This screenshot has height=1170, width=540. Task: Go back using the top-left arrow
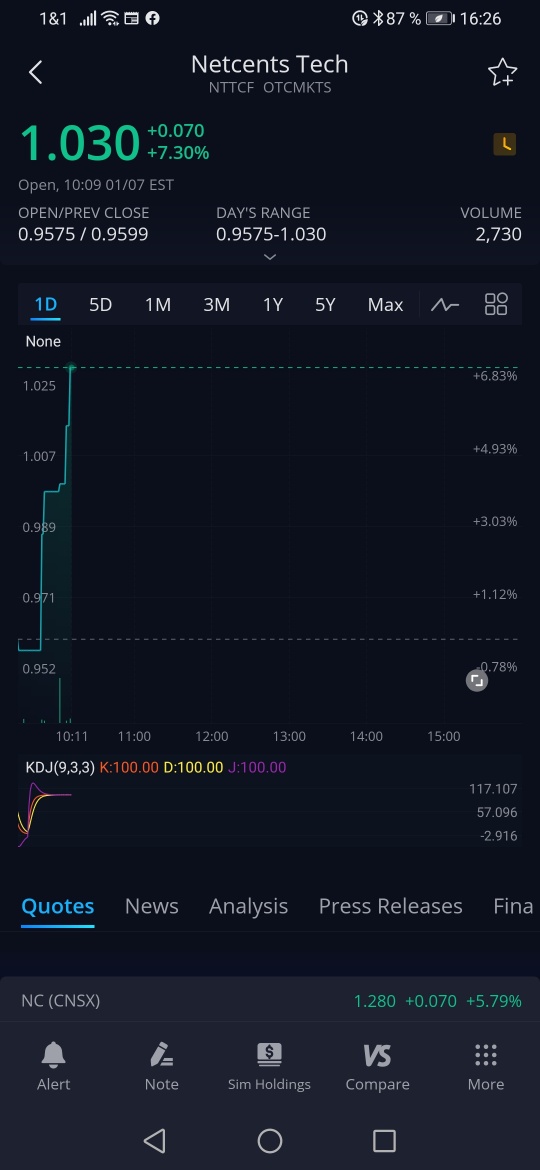tap(35, 72)
